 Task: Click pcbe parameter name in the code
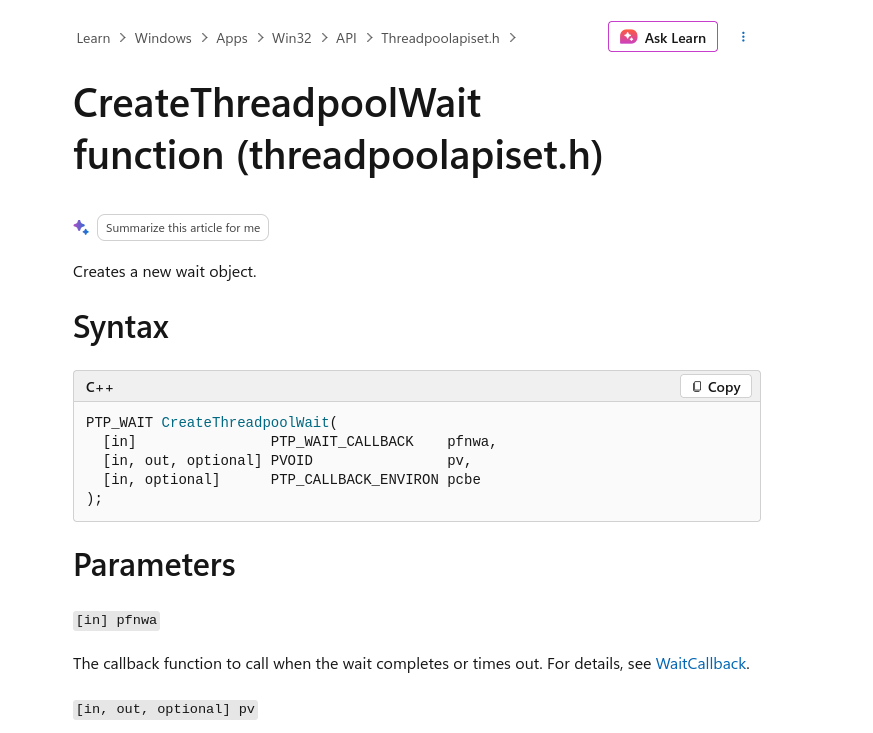pos(464,480)
